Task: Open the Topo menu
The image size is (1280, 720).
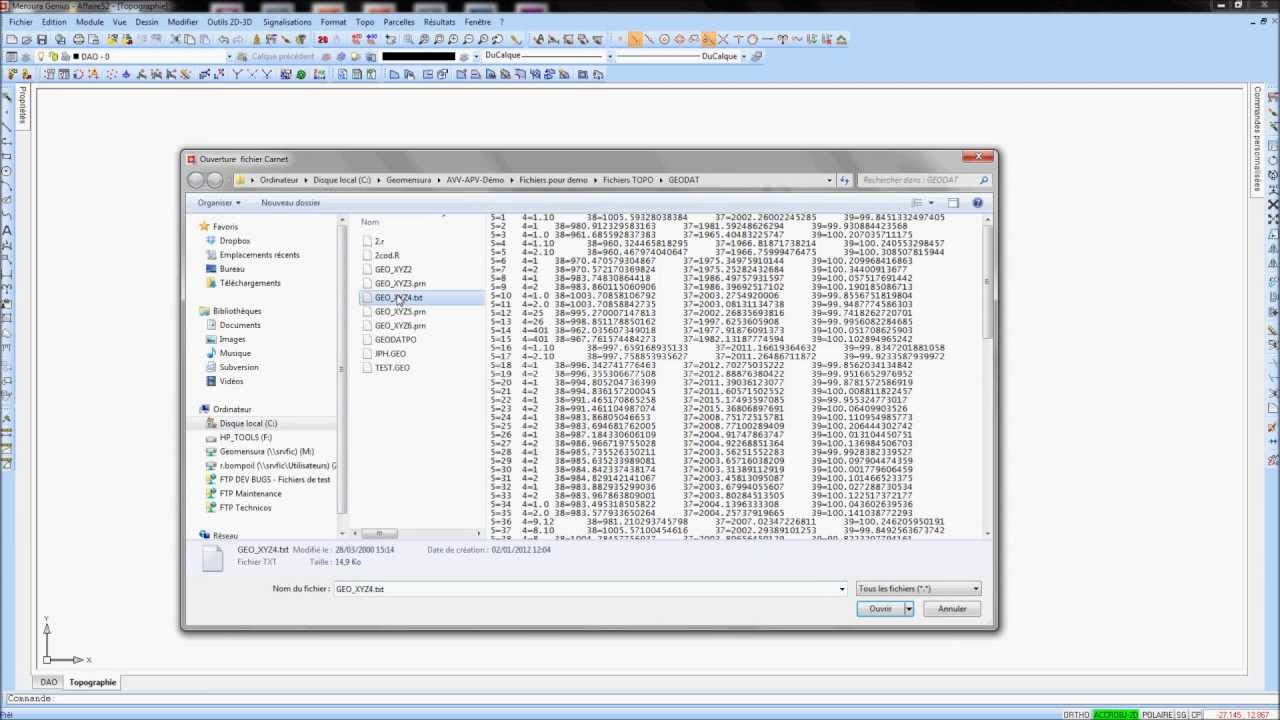Action: (x=364, y=22)
